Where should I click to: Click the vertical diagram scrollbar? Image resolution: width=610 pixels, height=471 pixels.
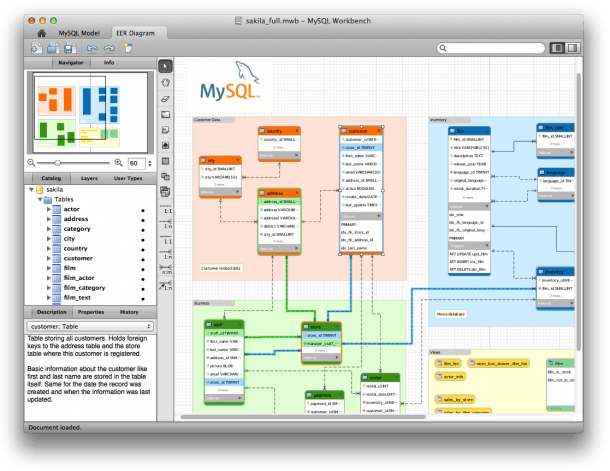point(578,210)
